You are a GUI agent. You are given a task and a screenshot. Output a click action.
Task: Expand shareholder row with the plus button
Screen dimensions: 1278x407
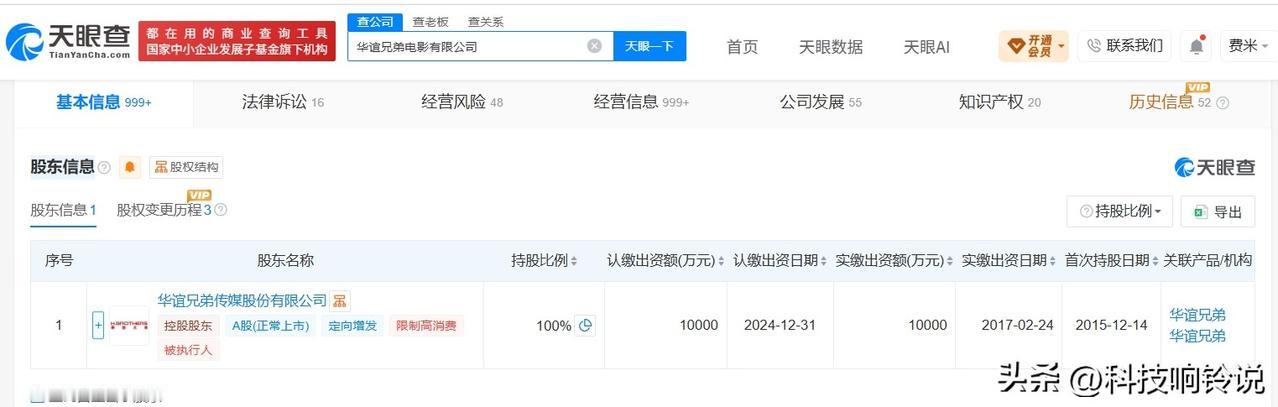pos(98,325)
